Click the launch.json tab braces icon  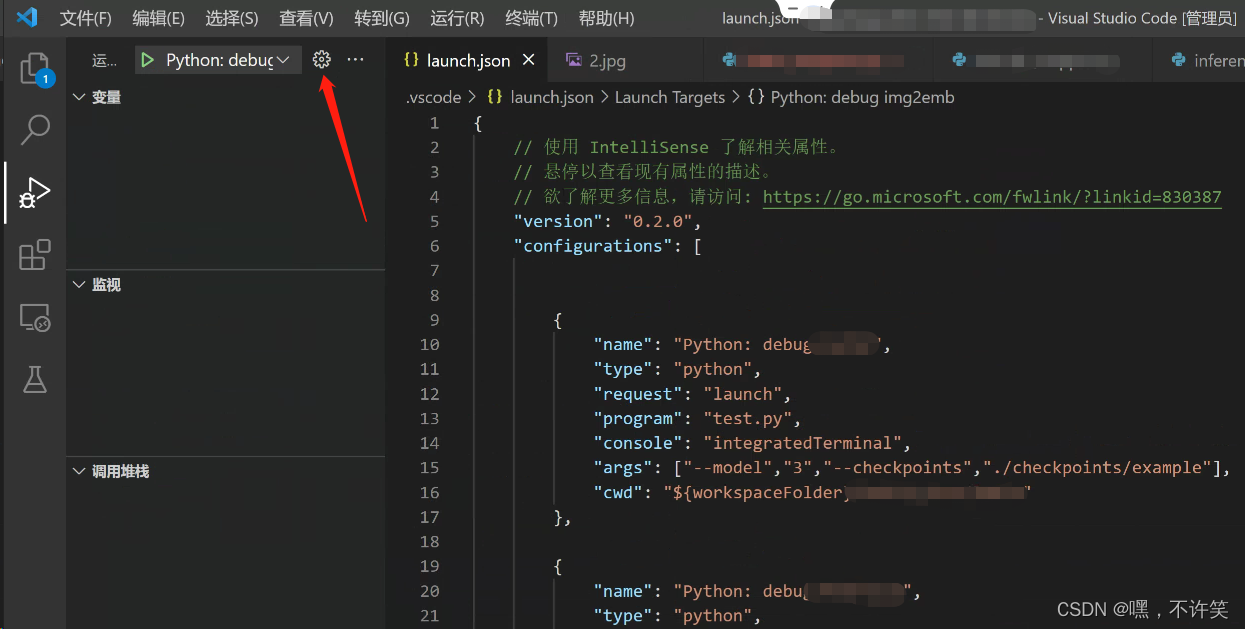[411, 61]
